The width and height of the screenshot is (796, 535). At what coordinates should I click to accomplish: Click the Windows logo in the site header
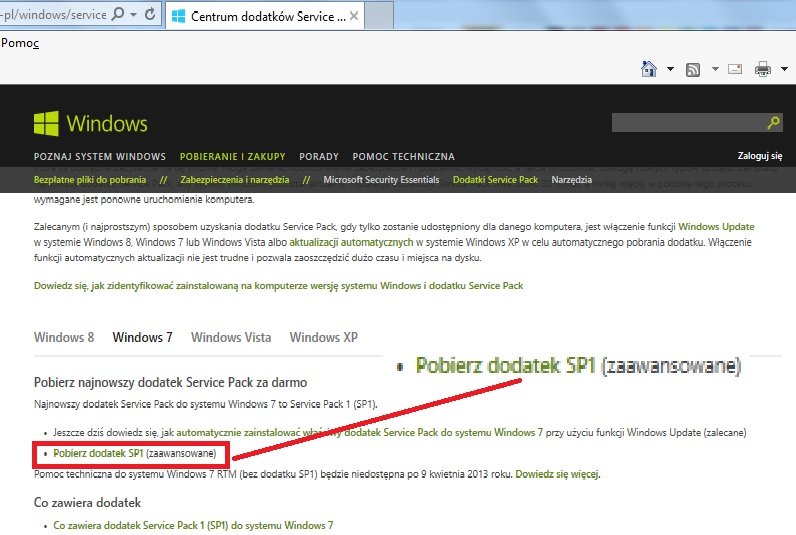(x=90, y=123)
